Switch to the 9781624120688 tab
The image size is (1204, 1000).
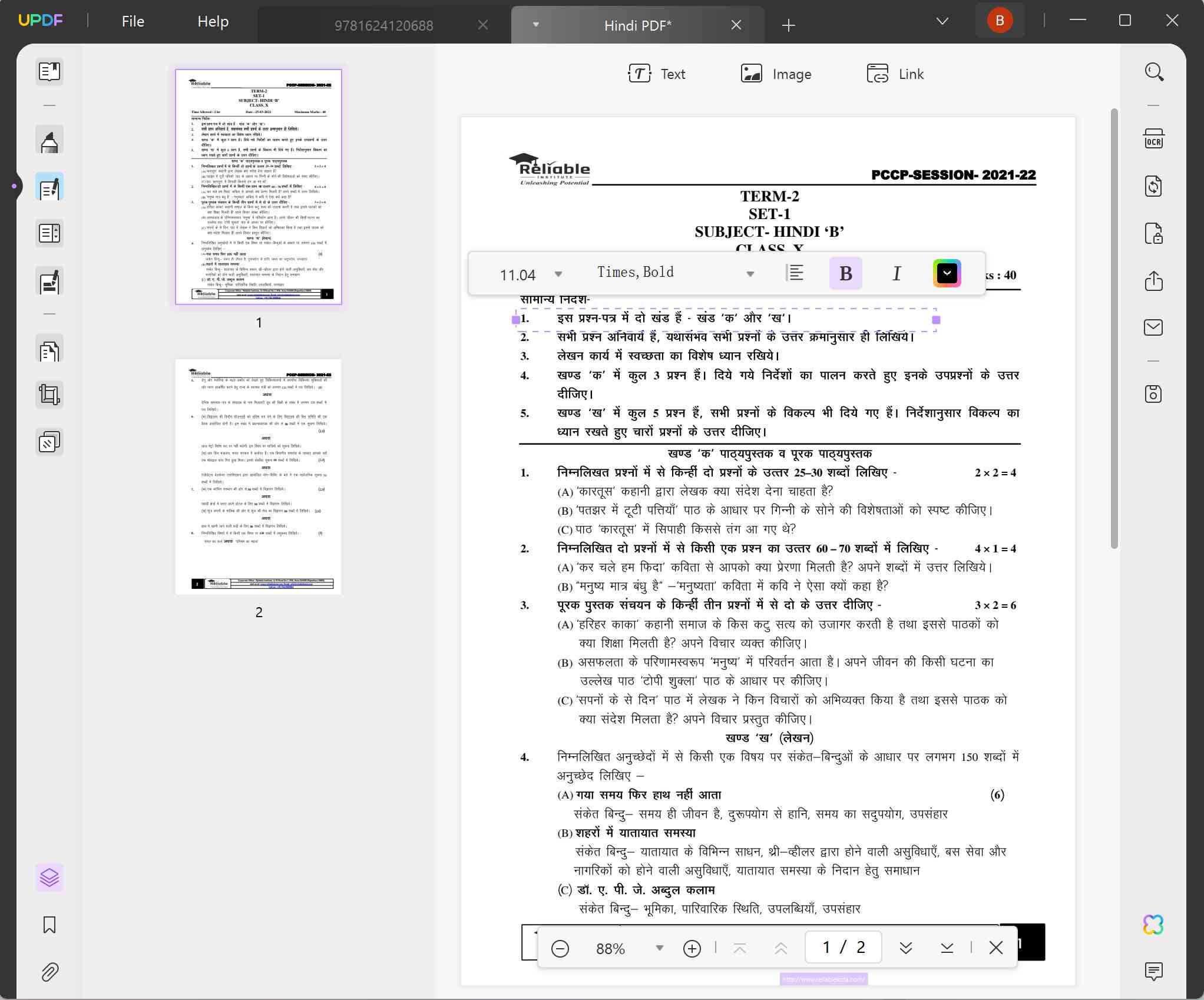pos(383,25)
